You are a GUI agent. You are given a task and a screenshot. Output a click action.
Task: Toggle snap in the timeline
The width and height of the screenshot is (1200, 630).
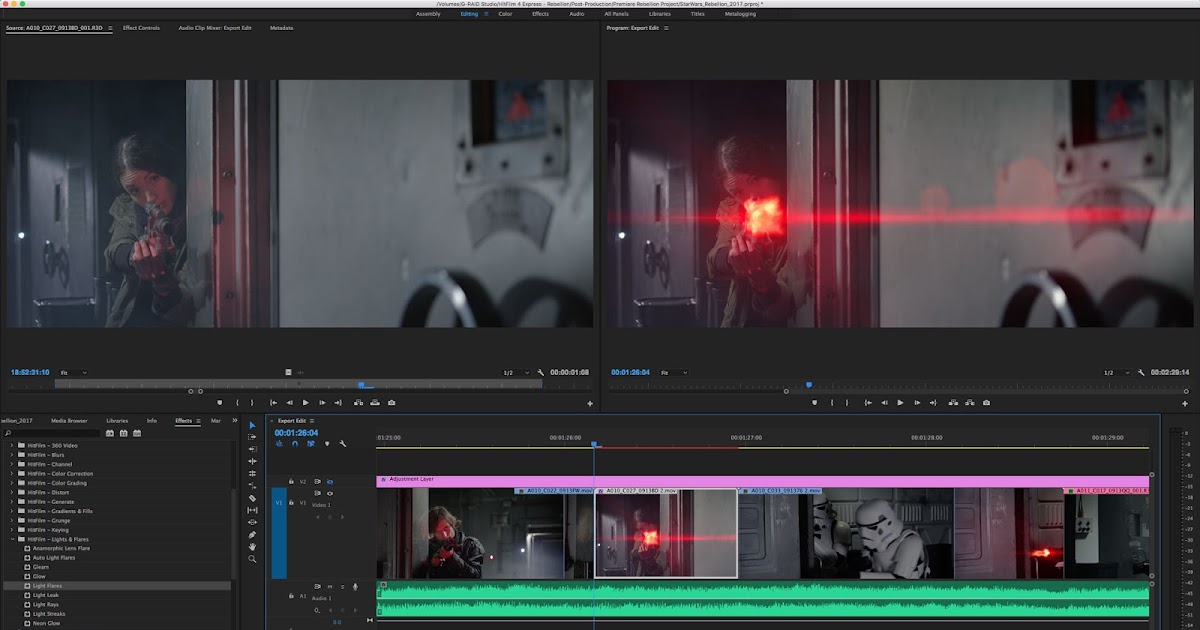[295, 444]
